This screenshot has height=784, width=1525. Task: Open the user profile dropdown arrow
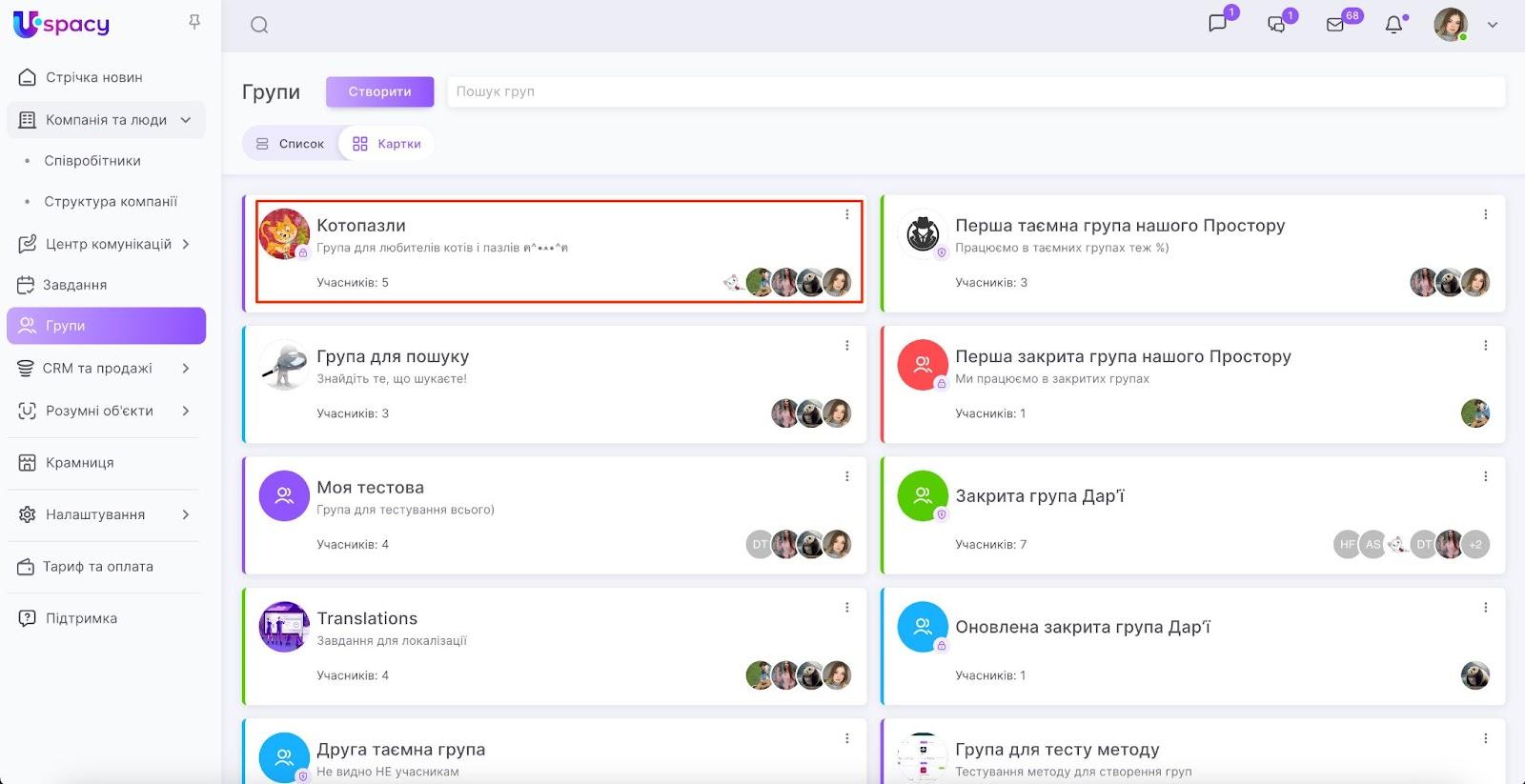coord(1493,26)
